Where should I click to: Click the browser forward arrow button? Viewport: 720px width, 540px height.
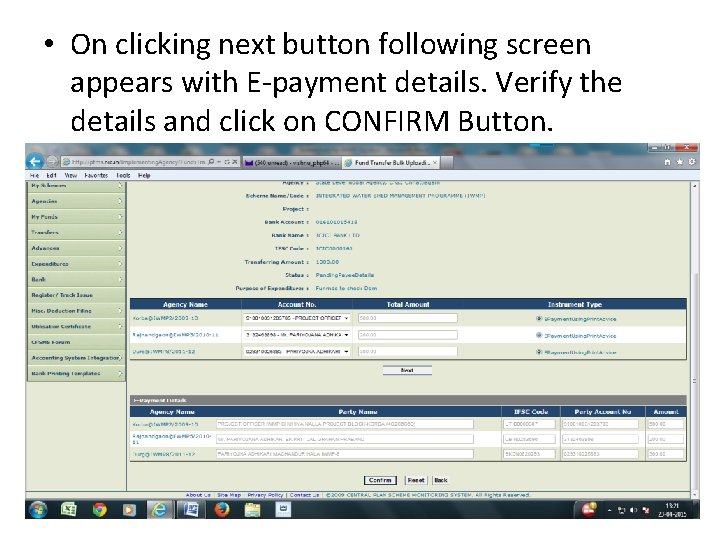pos(52,162)
